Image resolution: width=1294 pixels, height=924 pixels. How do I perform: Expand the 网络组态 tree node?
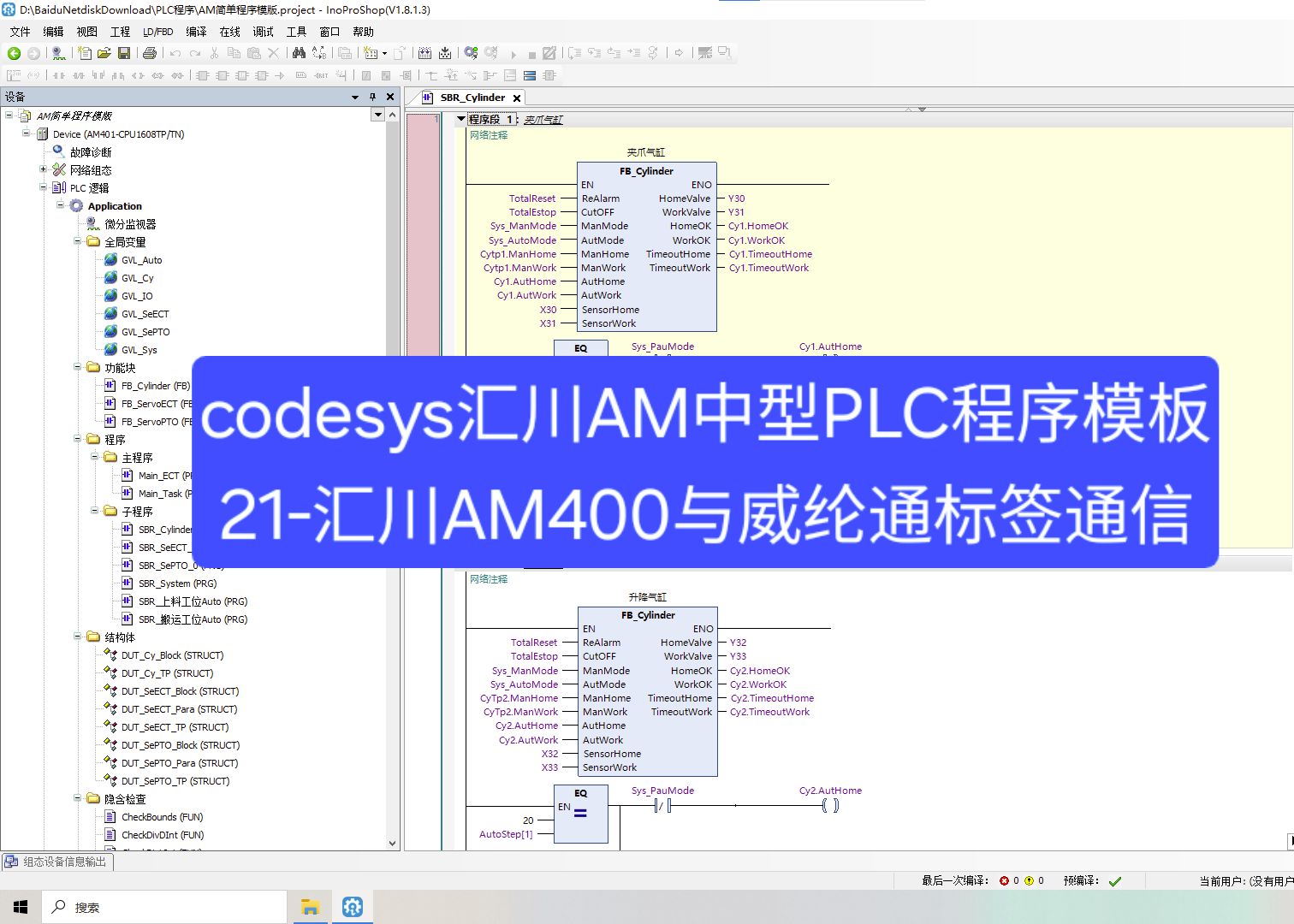point(44,169)
